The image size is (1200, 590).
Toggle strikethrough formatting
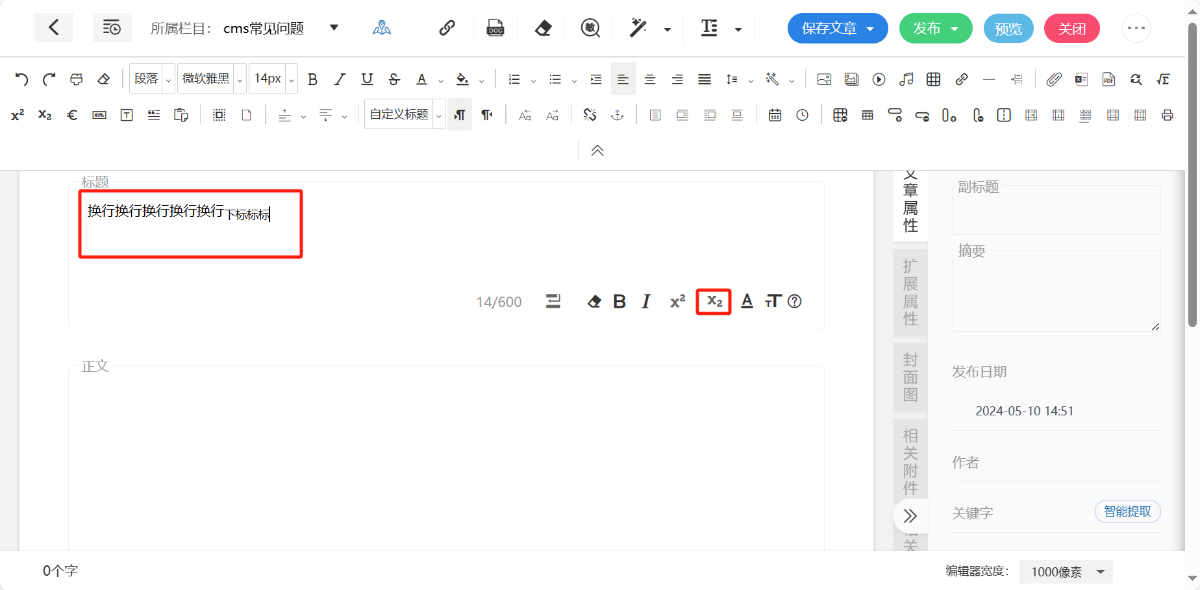coord(394,79)
